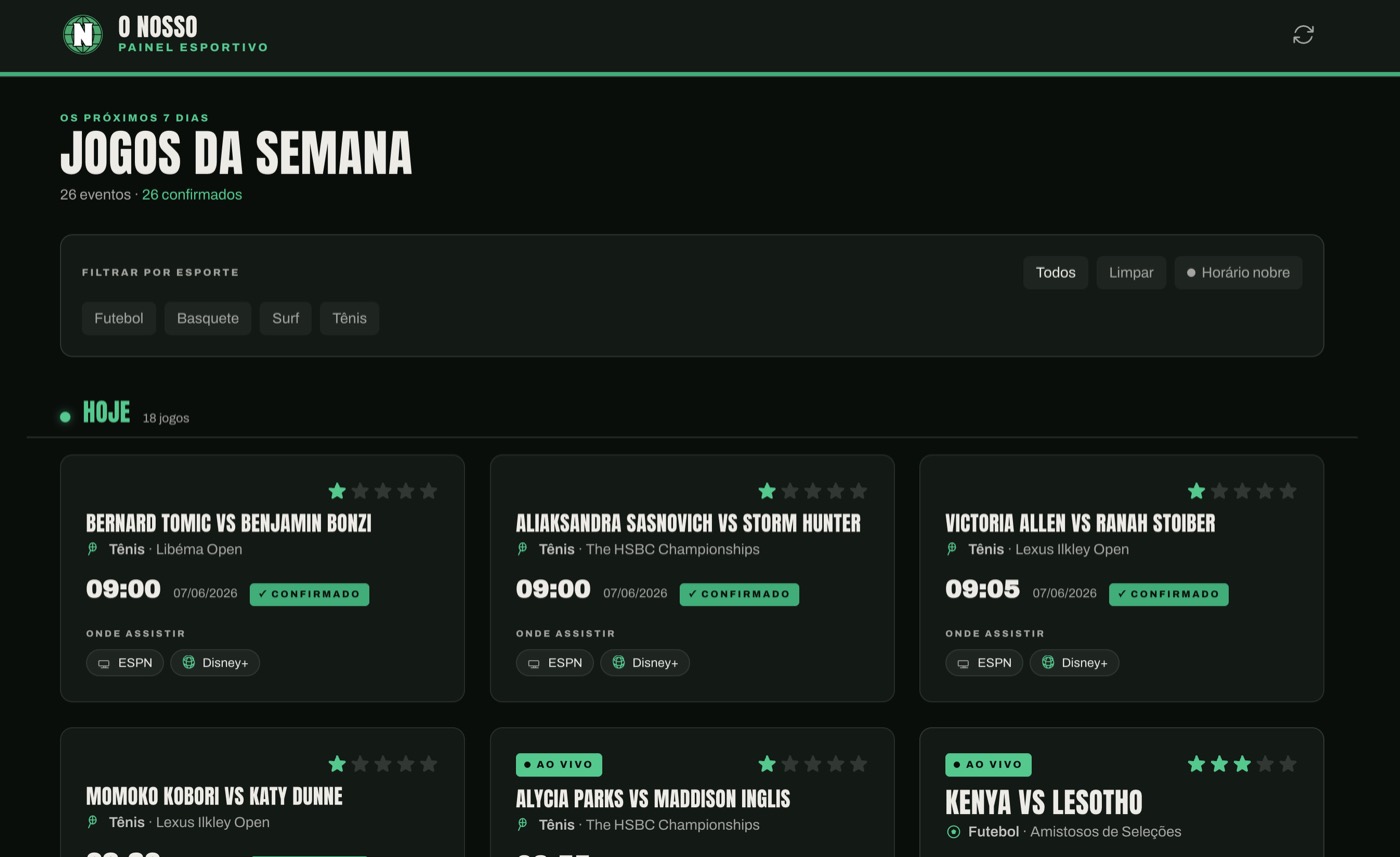Rate Parks vs Inglis second star
Screen dimensions: 1400x857
tap(790, 764)
